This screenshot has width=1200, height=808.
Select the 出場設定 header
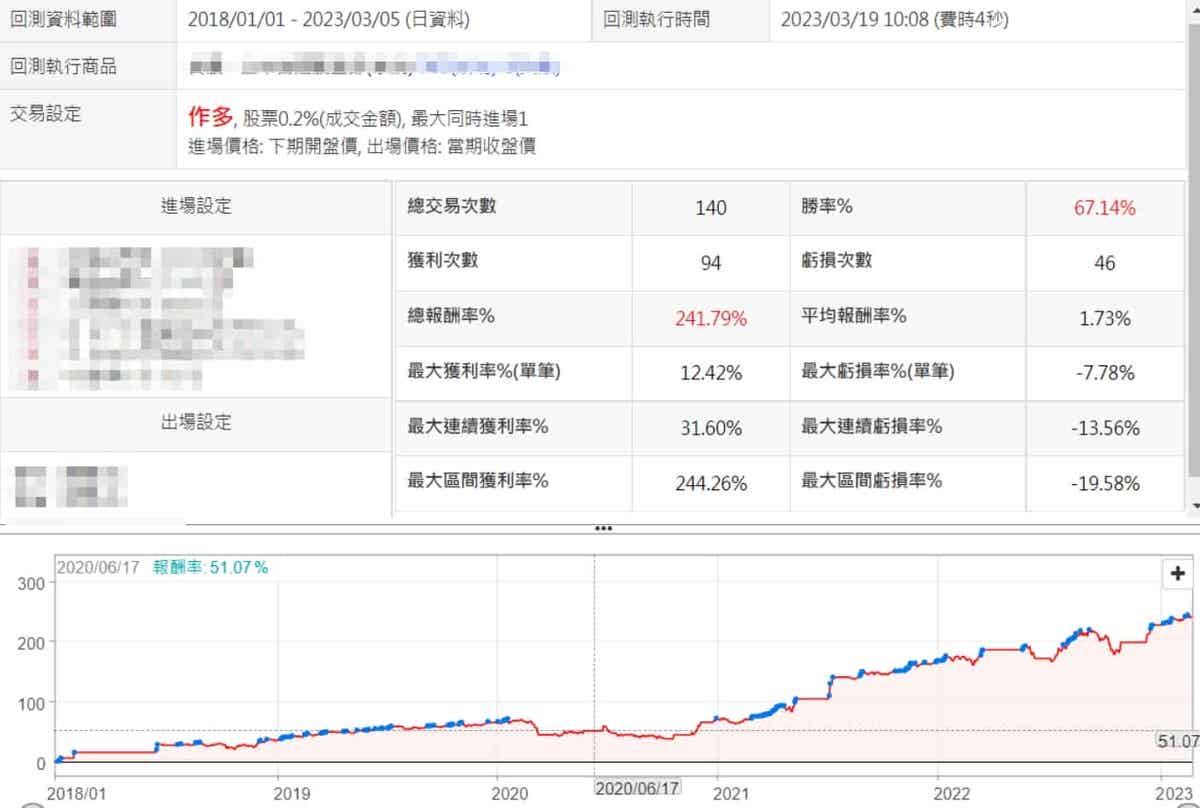(x=196, y=423)
